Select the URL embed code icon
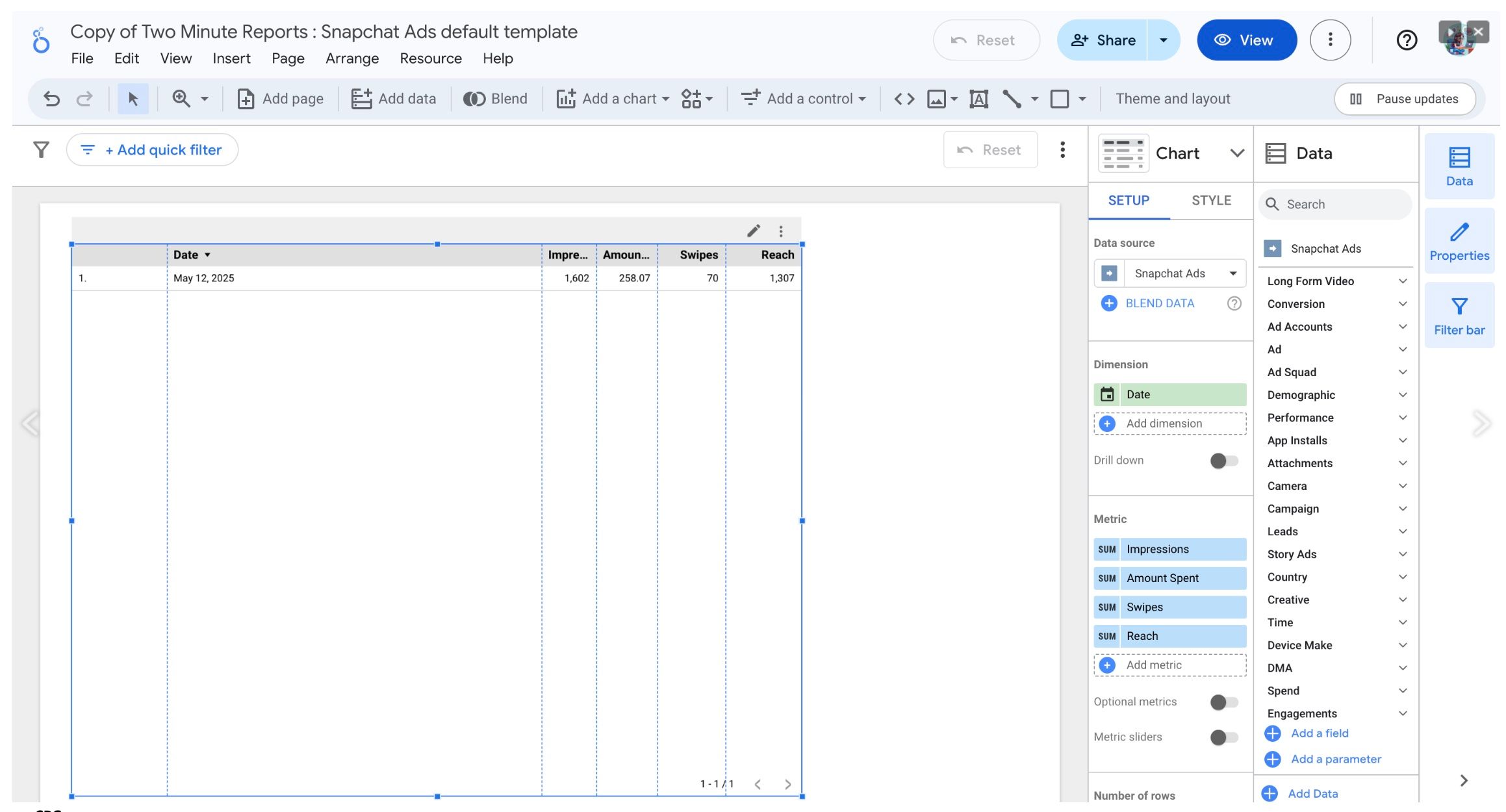The width and height of the screenshot is (1506, 812). 904,99
